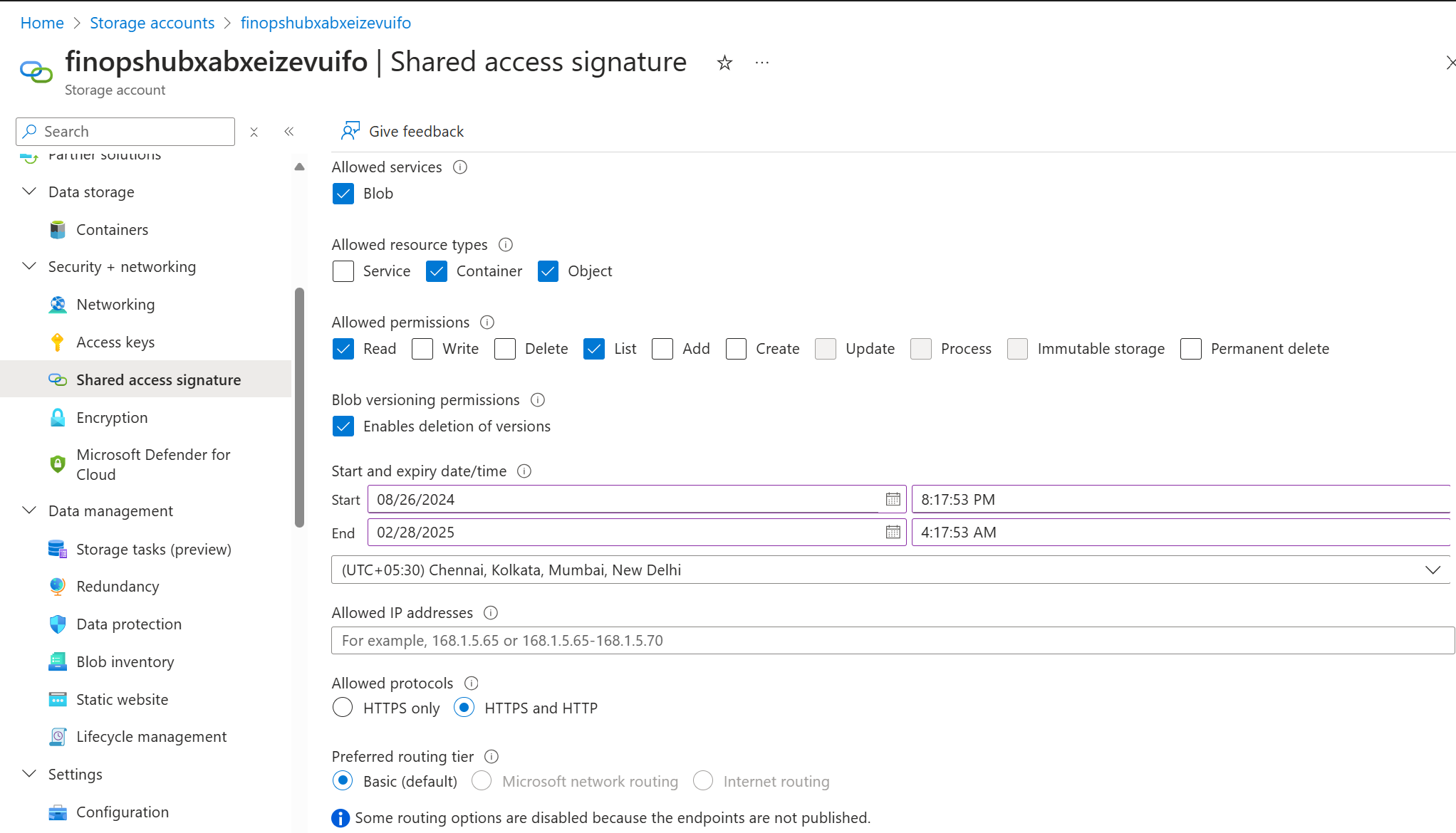Select the Basic (default) routing radio
Screen dimensions: 1456x833
pyautogui.click(x=343, y=781)
